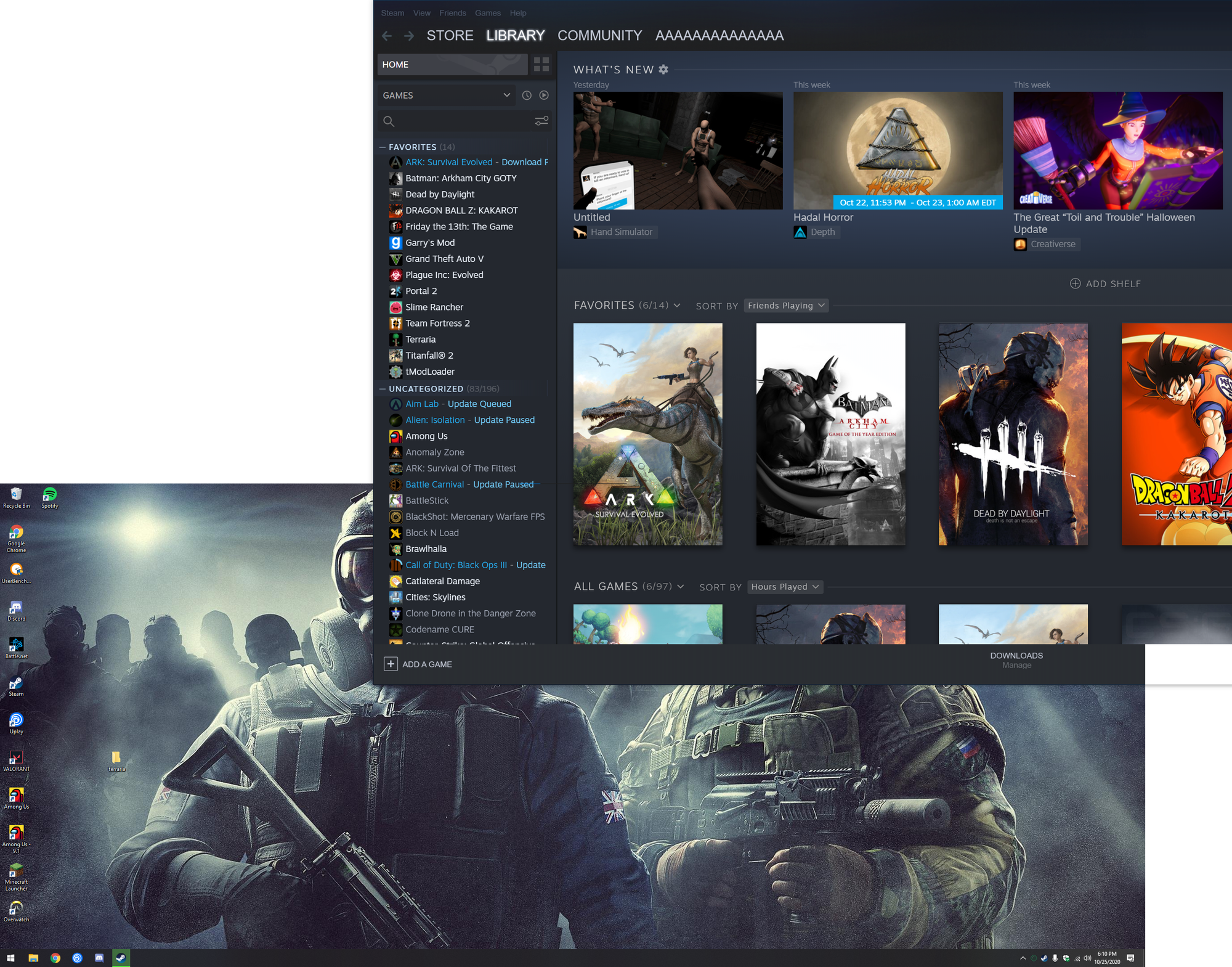Click the back navigation arrow in Steam
The height and width of the screenshot is (967, 1232).
pos(387,36)
